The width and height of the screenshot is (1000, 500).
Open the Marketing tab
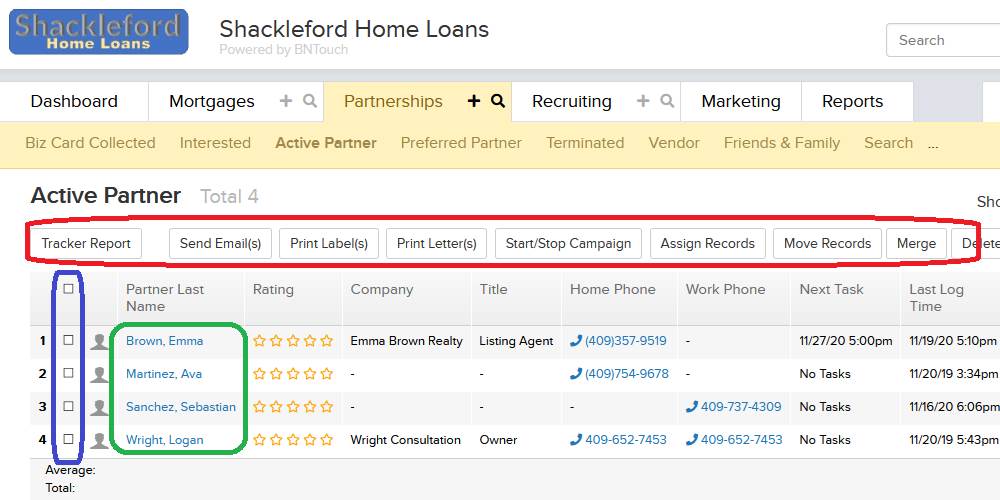pos(741,101)
